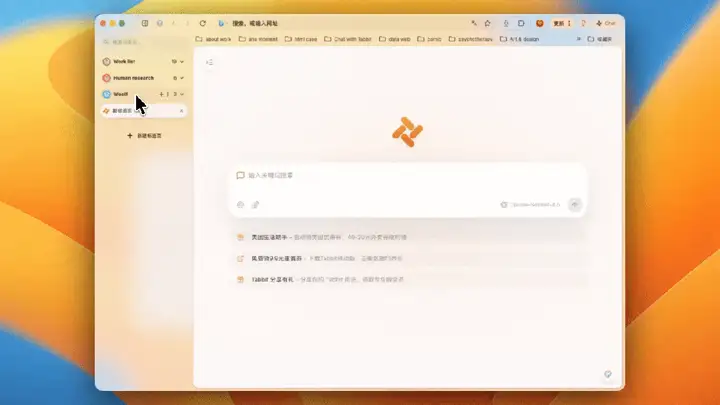Open the 'html case' bookmark folder
The image size is (720, 405).
click(301, 39)
